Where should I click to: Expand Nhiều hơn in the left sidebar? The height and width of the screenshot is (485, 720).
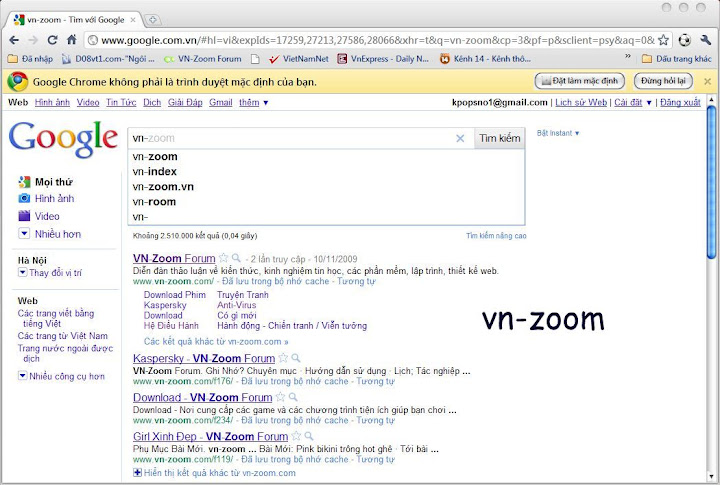coord(50,234)
